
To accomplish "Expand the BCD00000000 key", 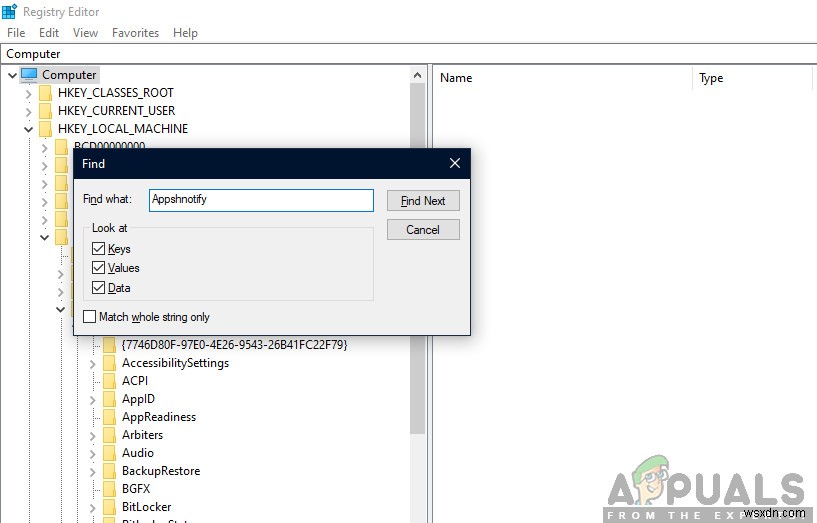I will pyautogui.click(x=44, y=148).
